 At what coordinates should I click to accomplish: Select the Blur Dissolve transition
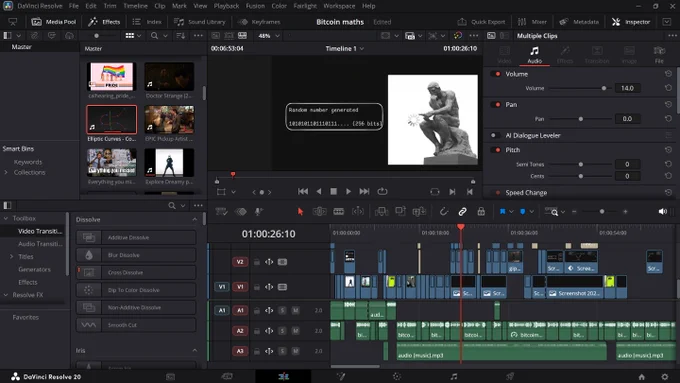click(136, 255)
